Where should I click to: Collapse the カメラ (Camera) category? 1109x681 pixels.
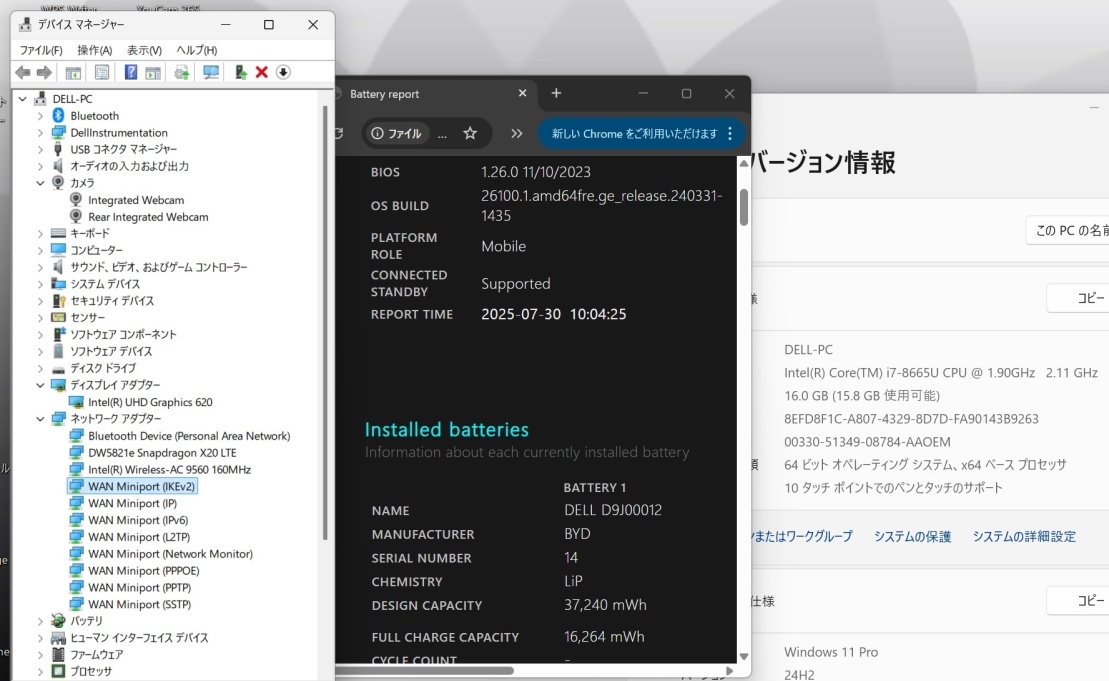click(40, 183)
